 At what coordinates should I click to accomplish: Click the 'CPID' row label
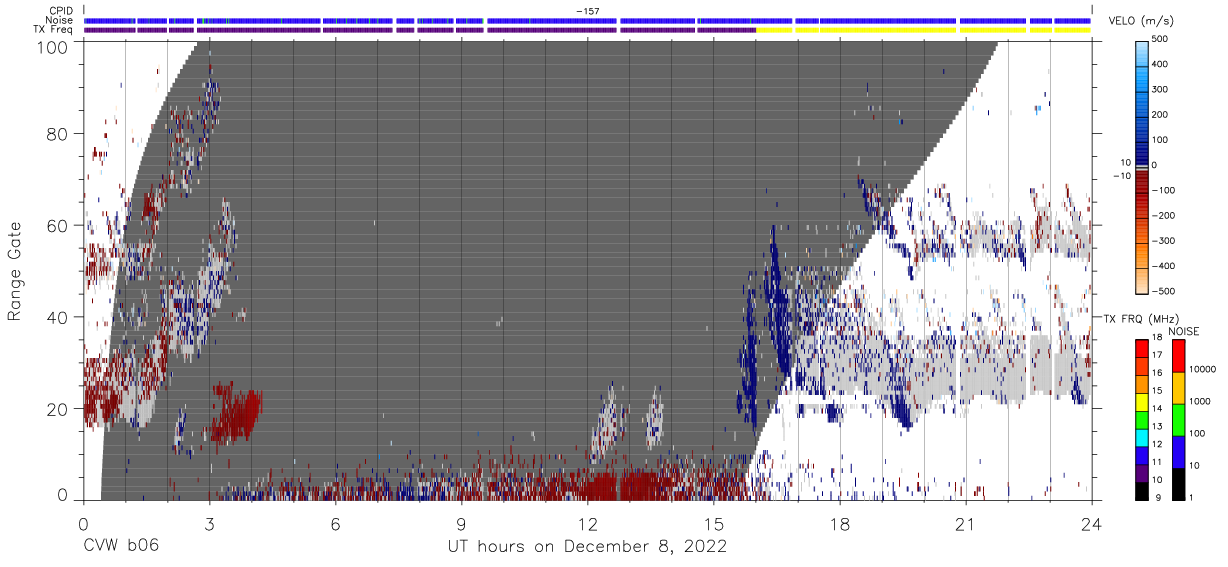tap(62, 10)
